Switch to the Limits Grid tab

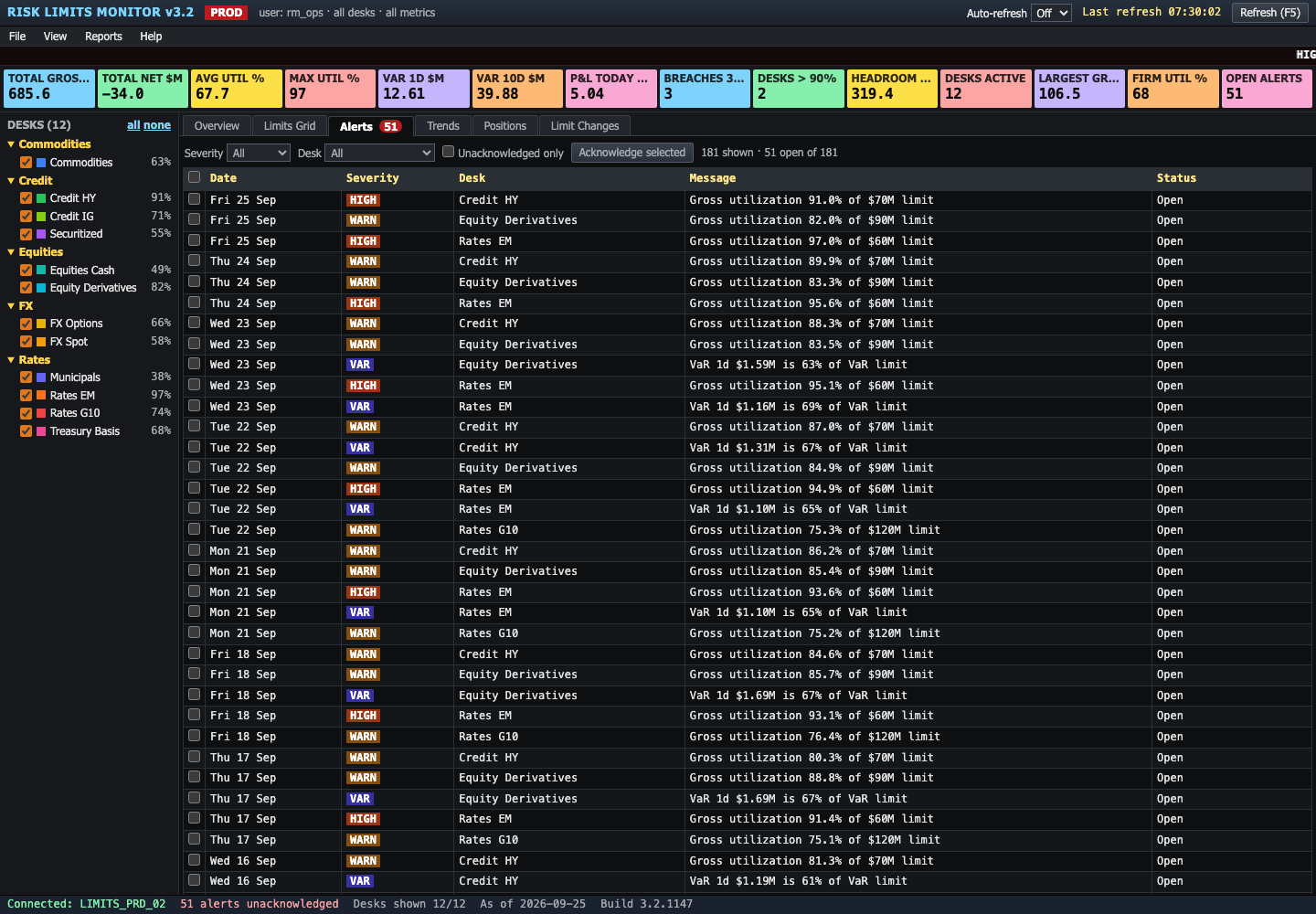[x=290, y=126]
